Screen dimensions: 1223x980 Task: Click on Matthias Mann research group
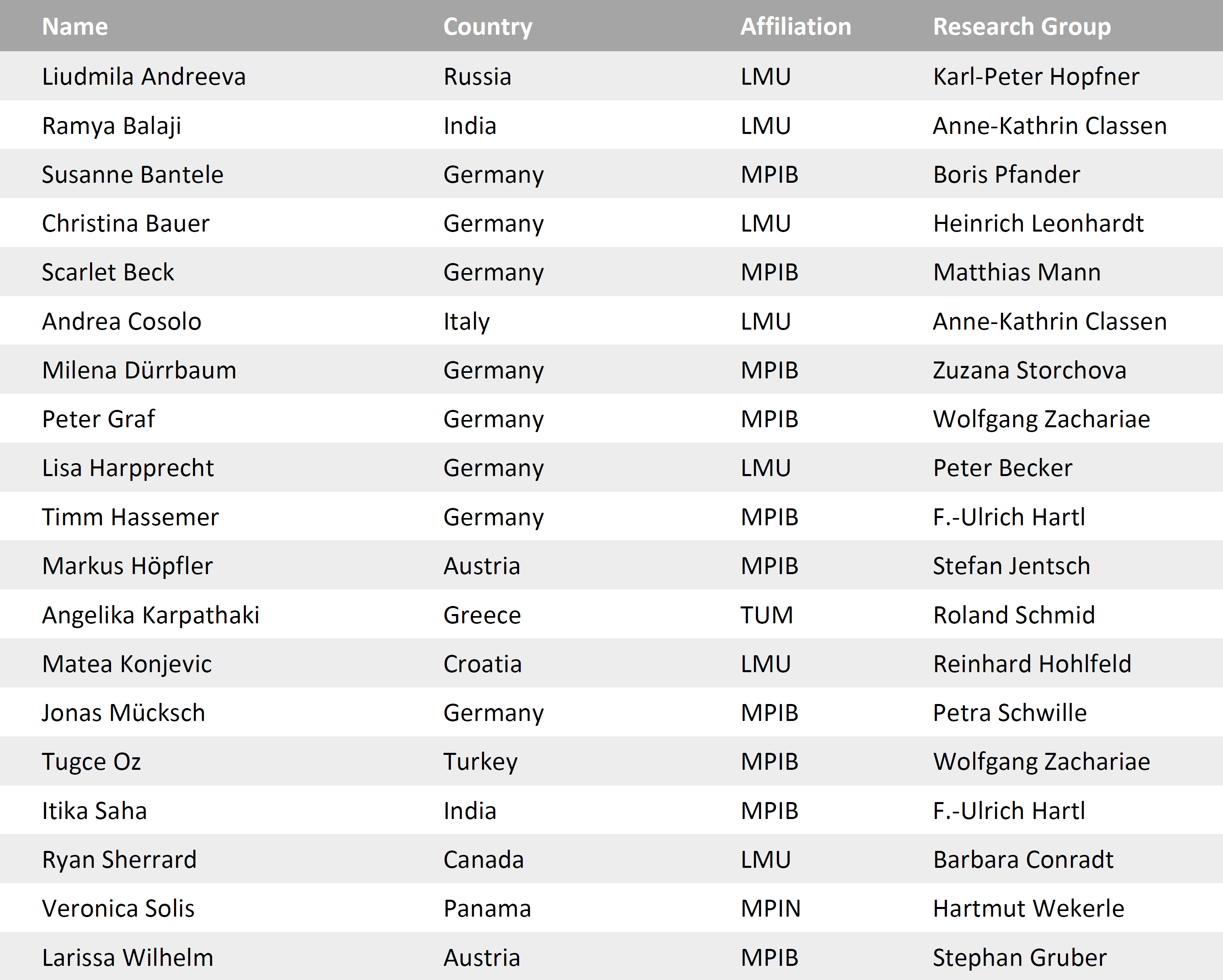coord(1016,272)
